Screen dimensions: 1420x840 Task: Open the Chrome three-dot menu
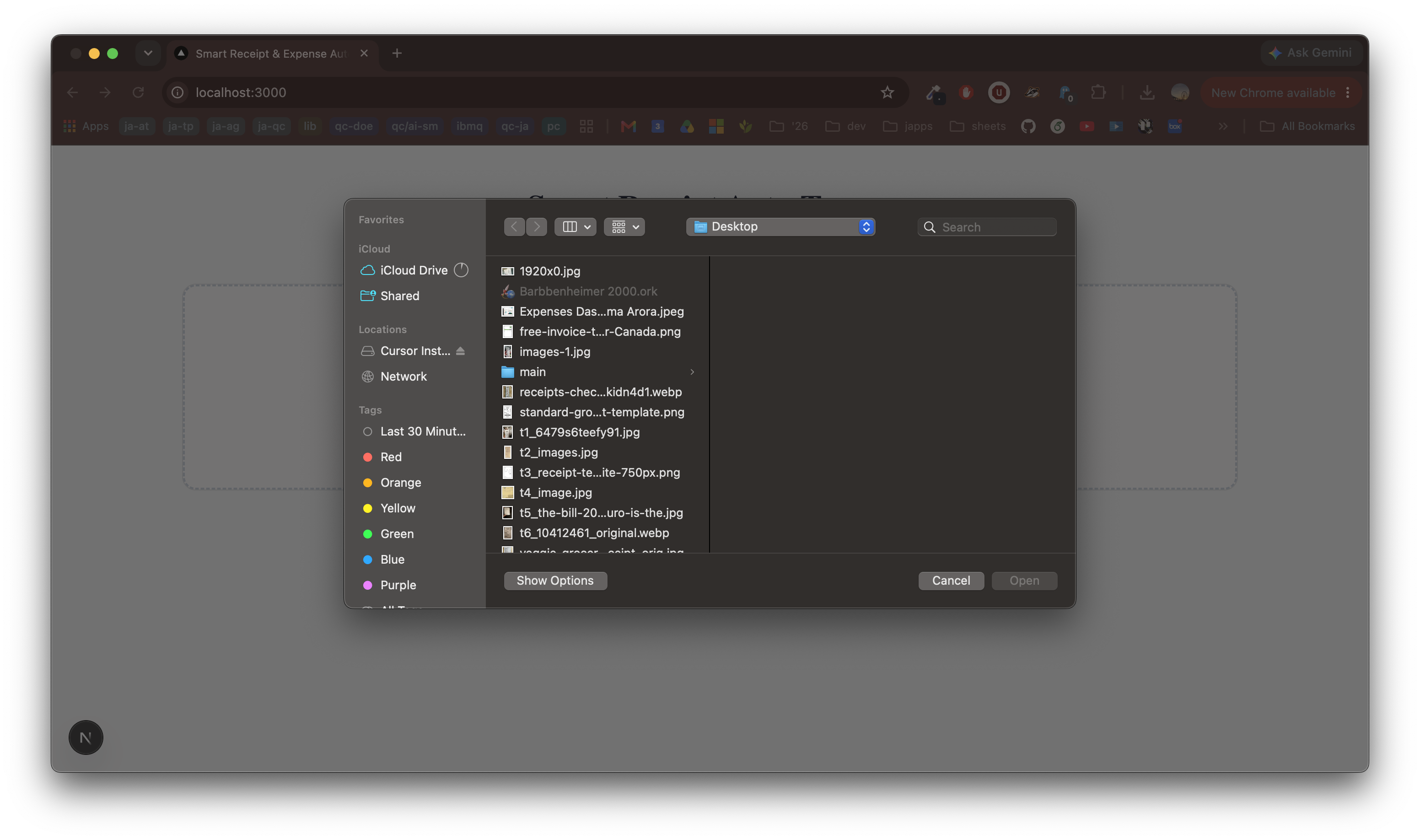(1348, 92)
